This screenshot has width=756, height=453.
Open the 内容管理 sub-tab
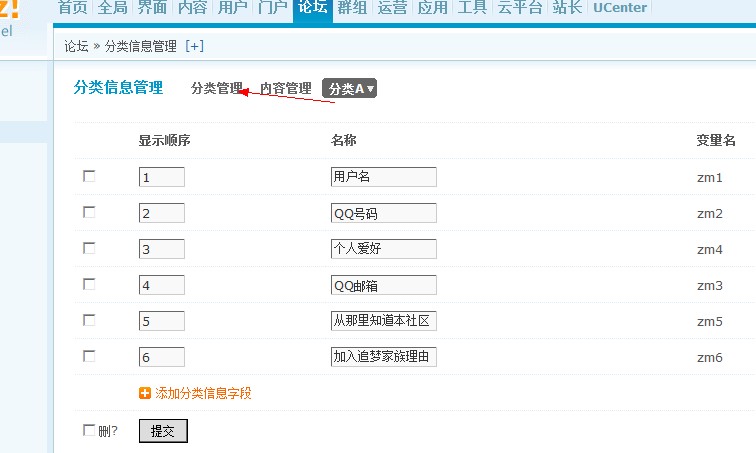[286, 88]
